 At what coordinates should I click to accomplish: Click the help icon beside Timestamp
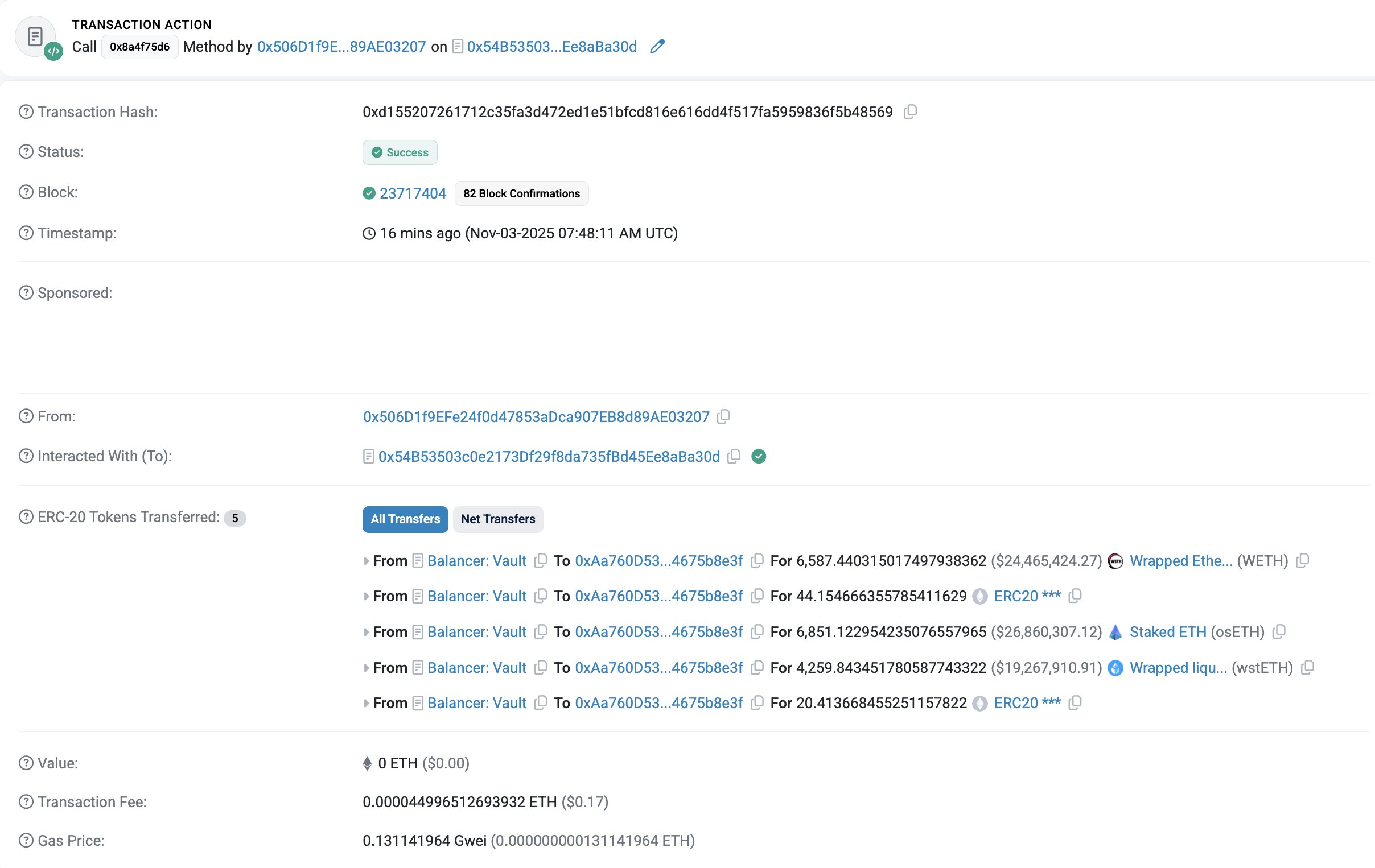click(x=25, y=233)
